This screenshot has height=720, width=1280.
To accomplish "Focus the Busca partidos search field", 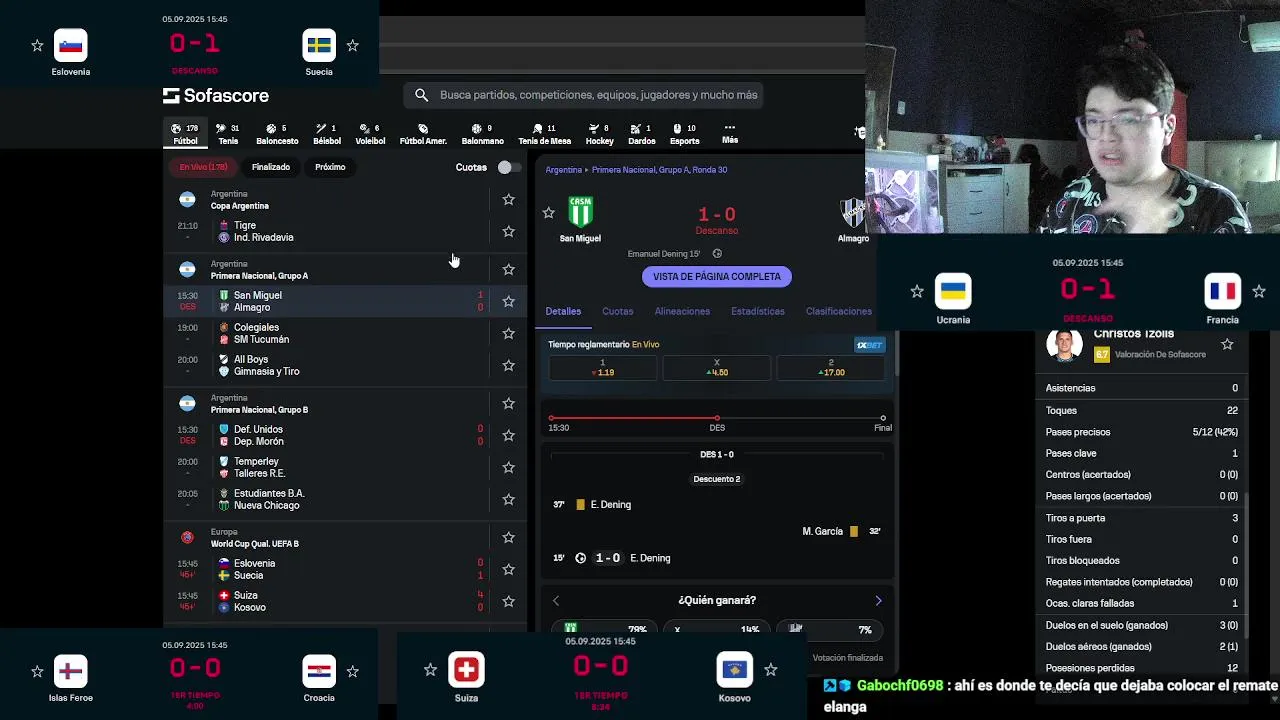I will [x=584, y=95].
